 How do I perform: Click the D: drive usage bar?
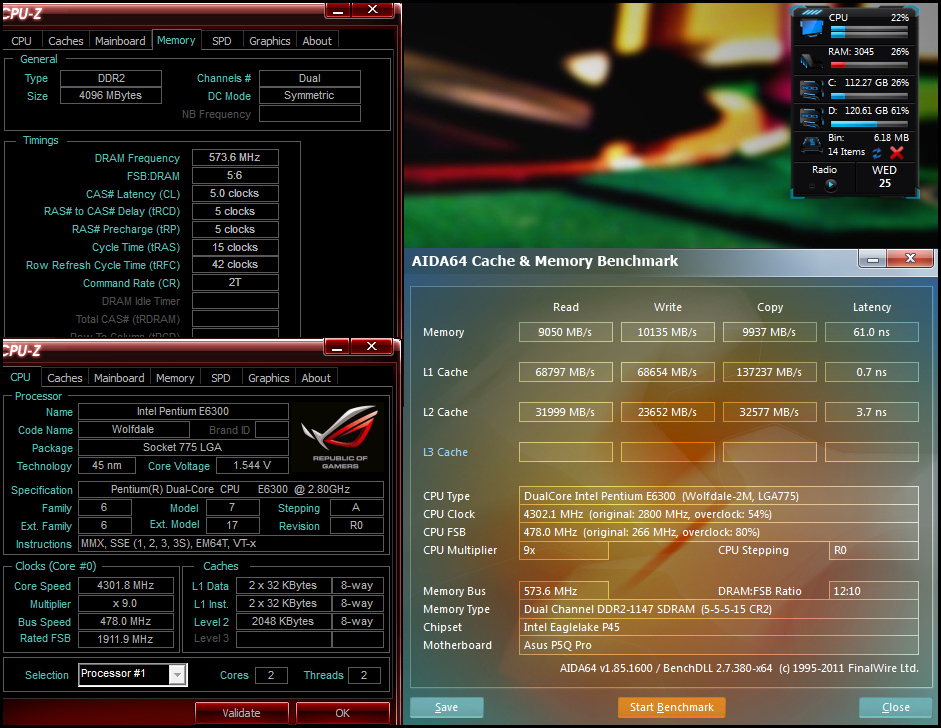(869, 124)
